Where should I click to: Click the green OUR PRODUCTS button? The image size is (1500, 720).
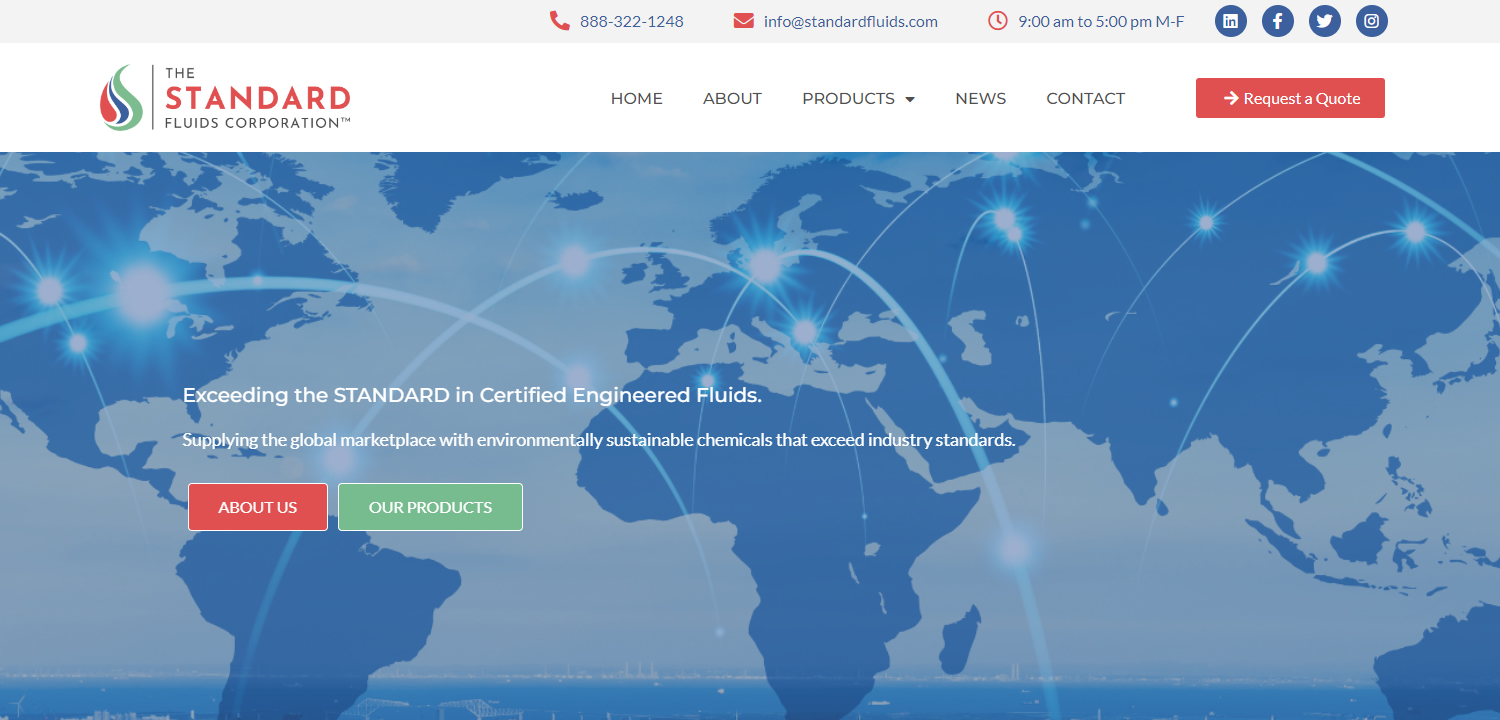pyautogui.click(x=430, y=507)
